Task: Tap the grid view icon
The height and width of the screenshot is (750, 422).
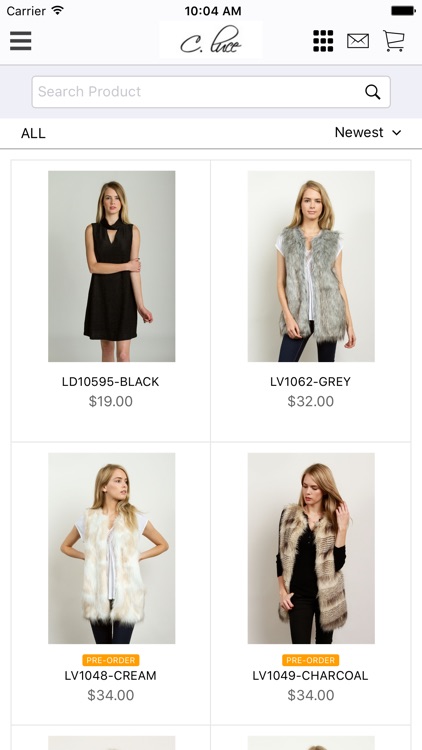Action: pos(323,41)
